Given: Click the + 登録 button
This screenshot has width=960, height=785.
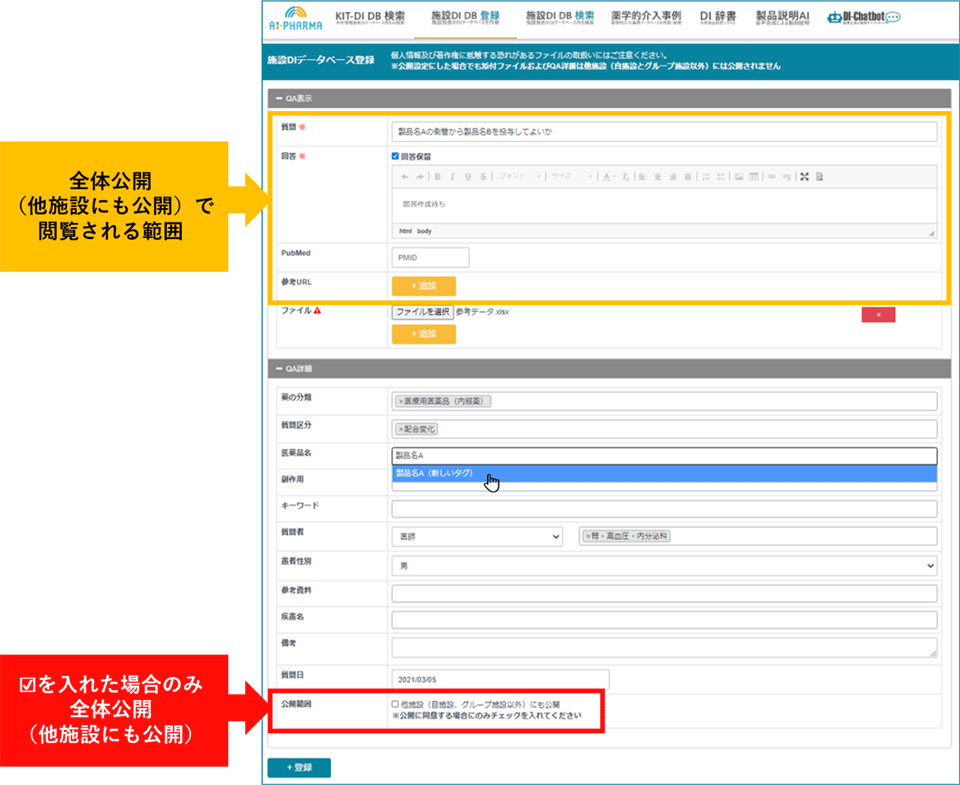Looking at the screenshot, I should tap(299, 768).
